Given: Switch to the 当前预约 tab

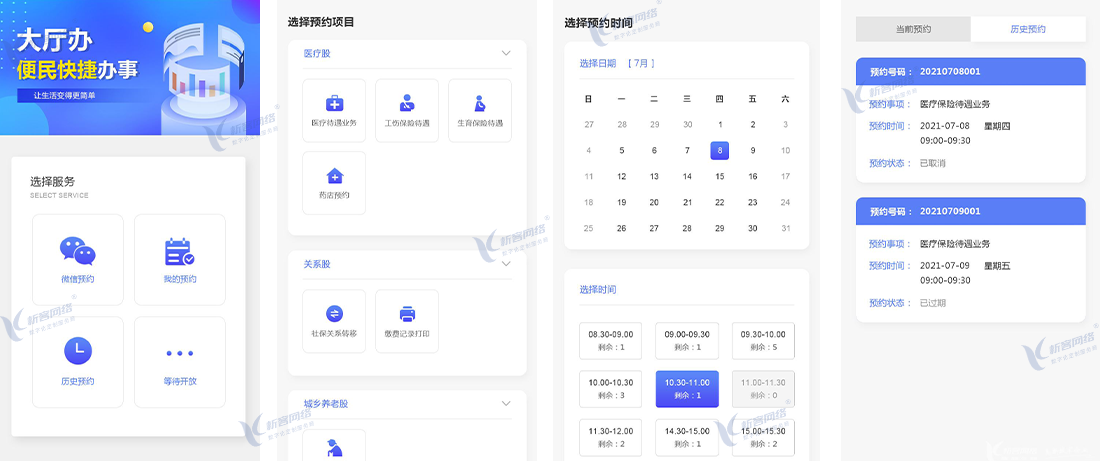Looking at the screenshot, I should (x=913, y=29).
